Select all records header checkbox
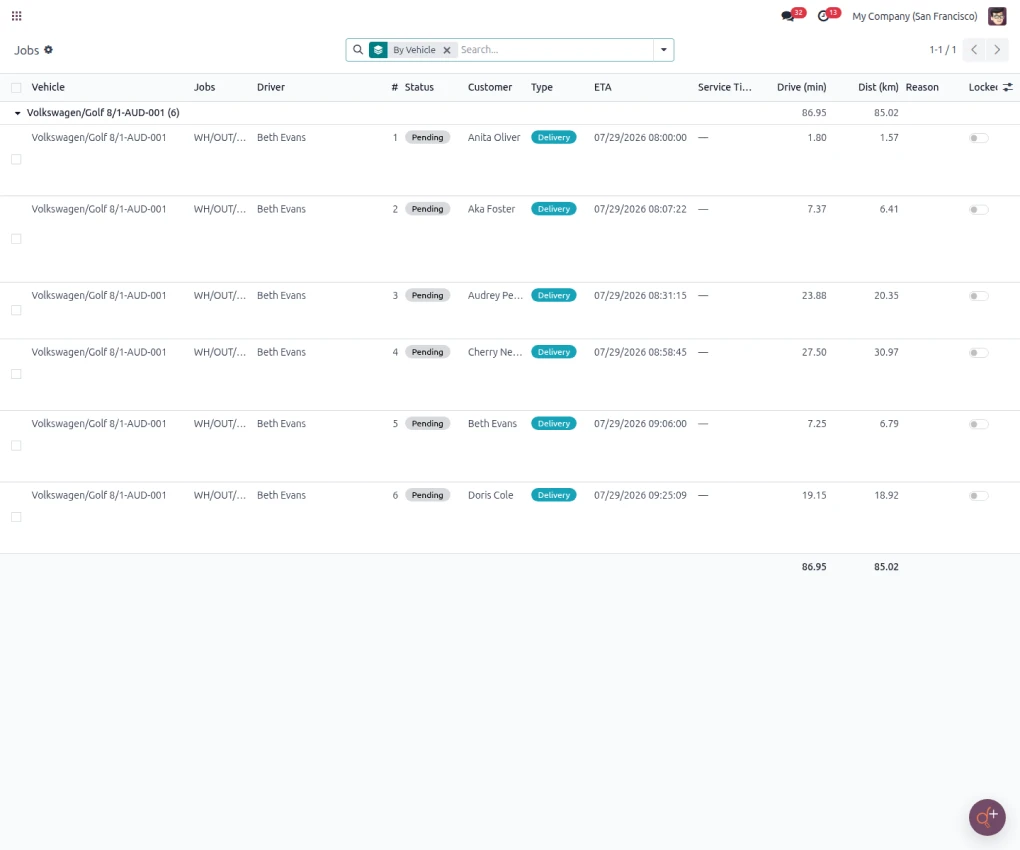Viewport: 1020px width, 850px height. coord(16,88)
